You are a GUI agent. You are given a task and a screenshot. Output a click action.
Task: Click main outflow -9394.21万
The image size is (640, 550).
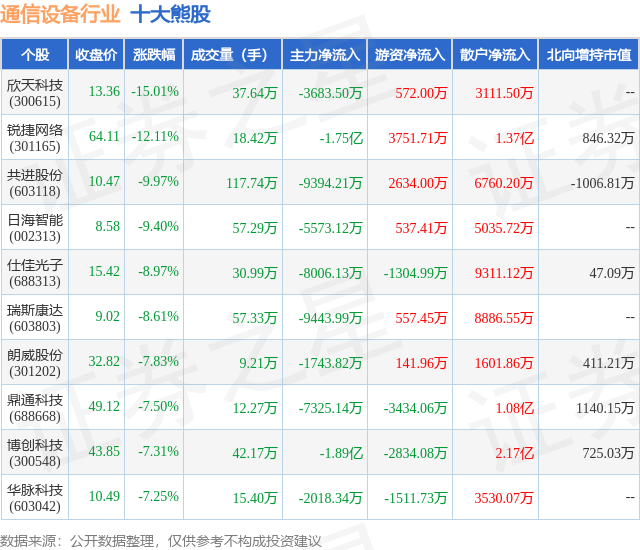pos(330,183)
